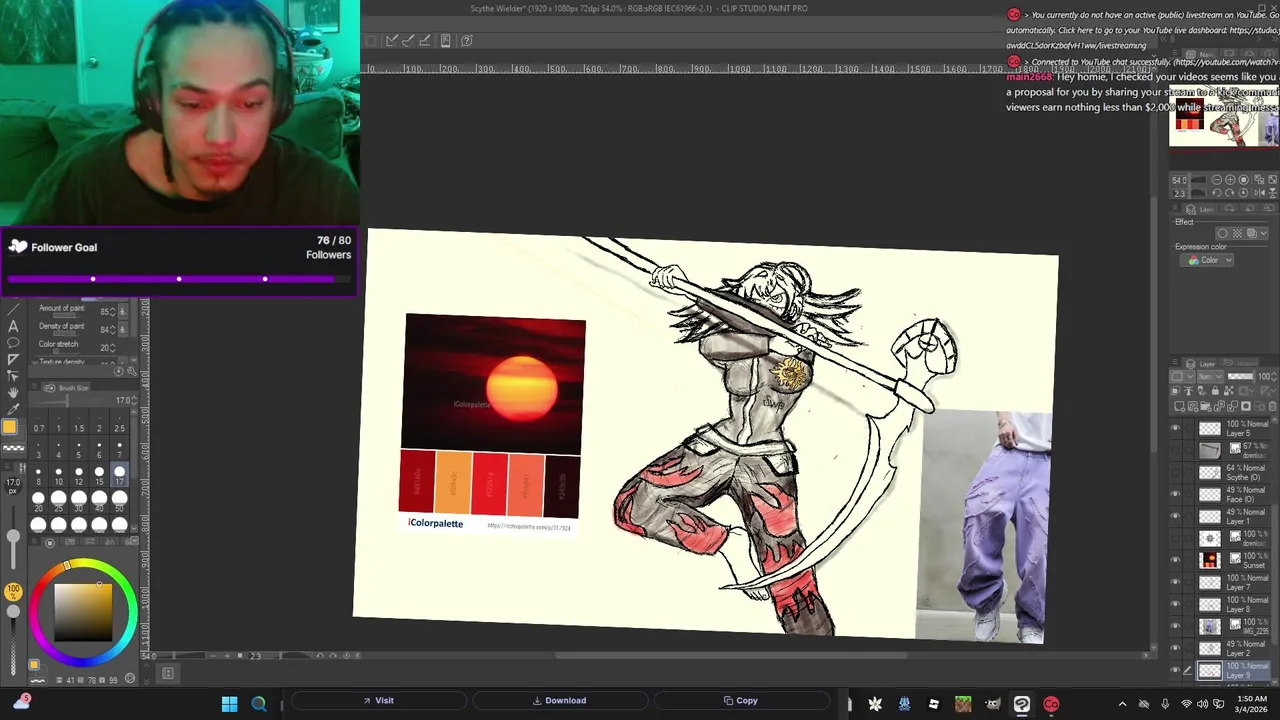Open Expression color dropdown
1280x720 pixels.
point(1207,260)
